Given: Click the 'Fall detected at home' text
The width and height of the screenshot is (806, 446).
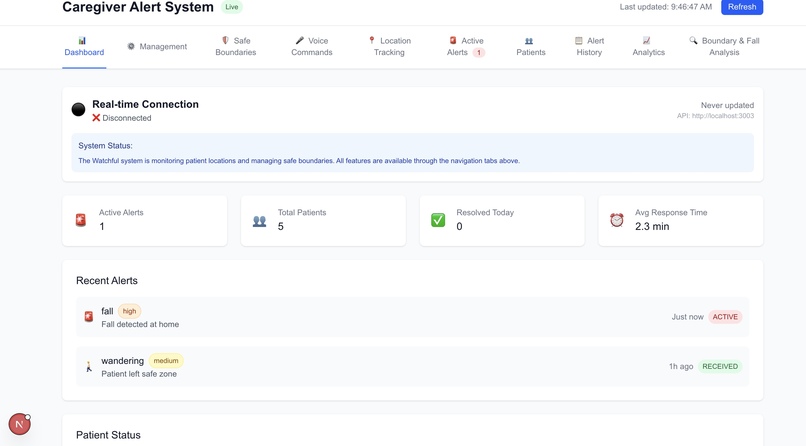Looking at the screenshot, I should (140, 324).
